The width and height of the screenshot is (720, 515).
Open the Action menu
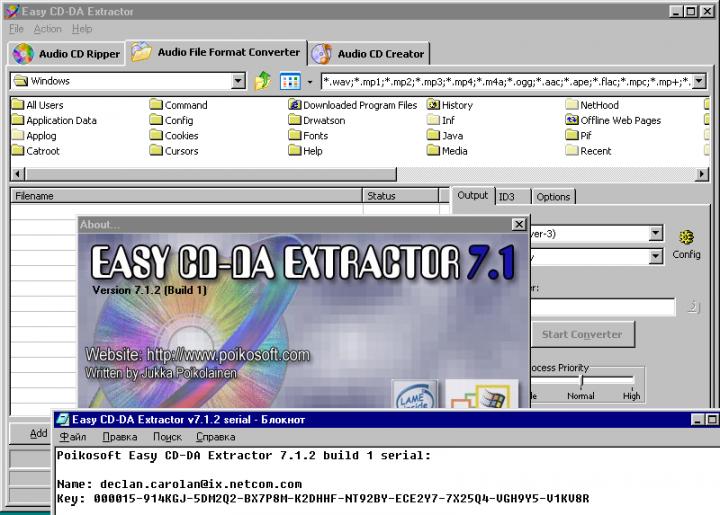point(47,30)
